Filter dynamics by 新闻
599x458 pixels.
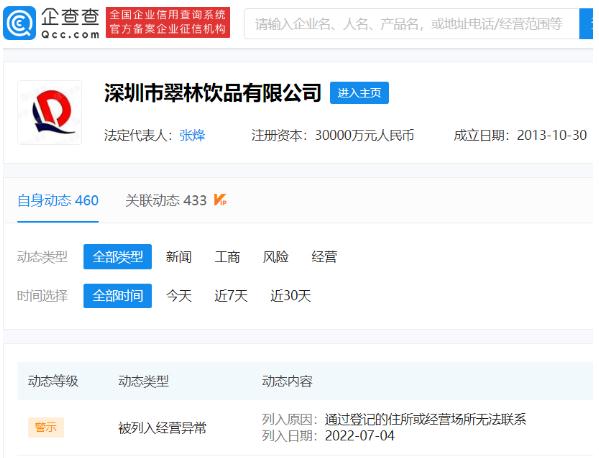click(178, 257)
